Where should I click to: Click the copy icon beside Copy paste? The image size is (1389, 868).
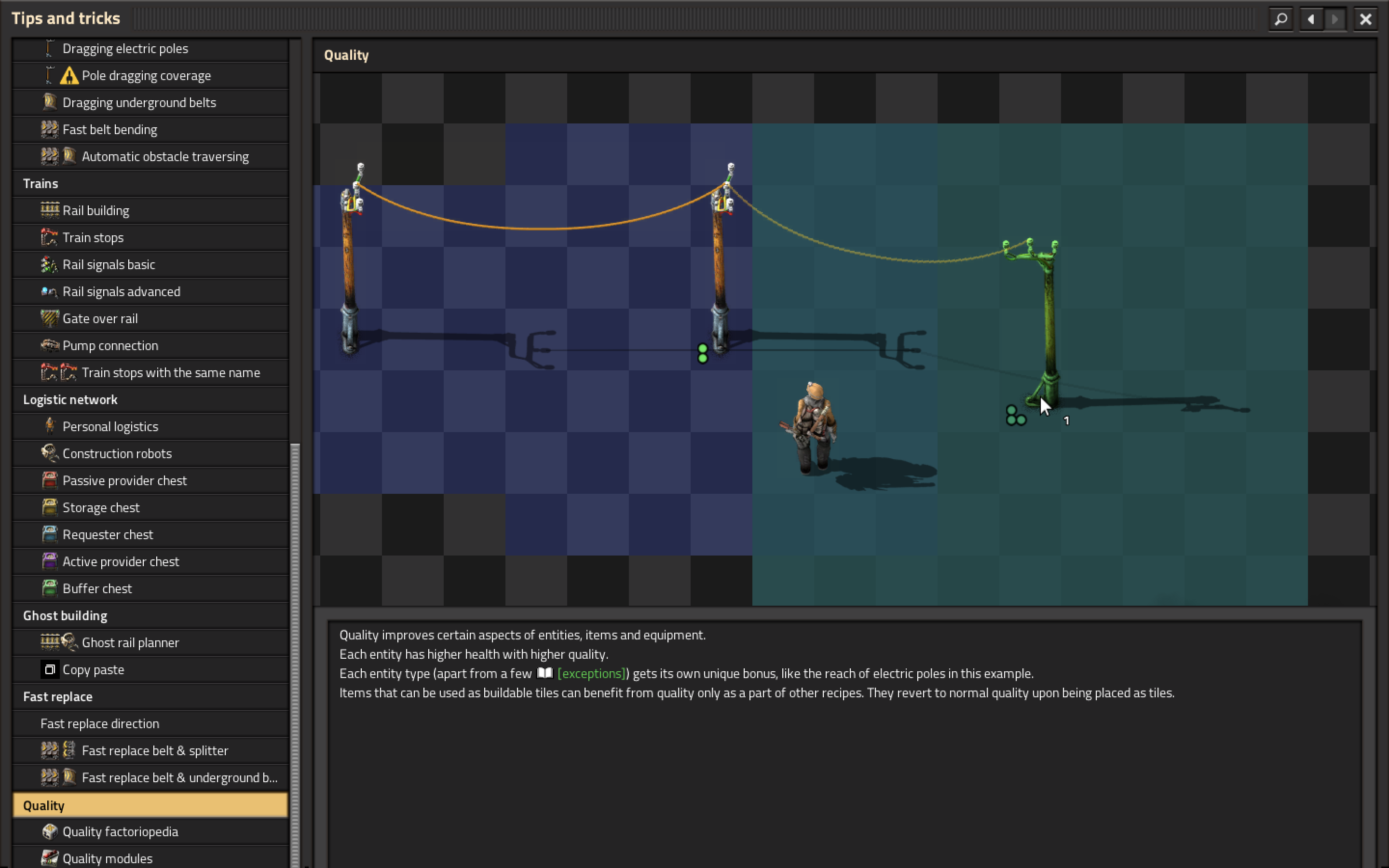(x=50, y=669)
